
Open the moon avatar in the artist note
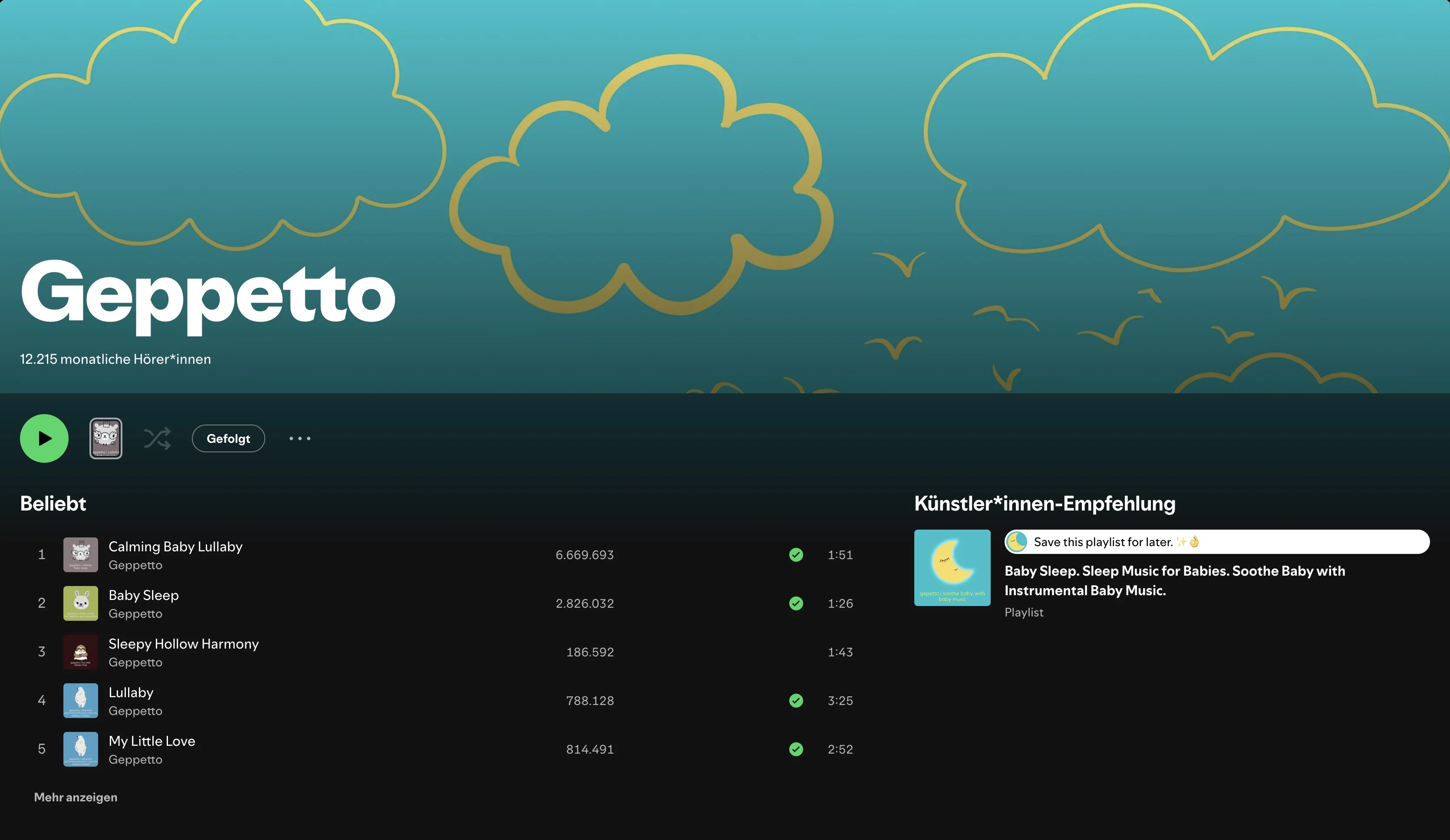[1017, 542]
